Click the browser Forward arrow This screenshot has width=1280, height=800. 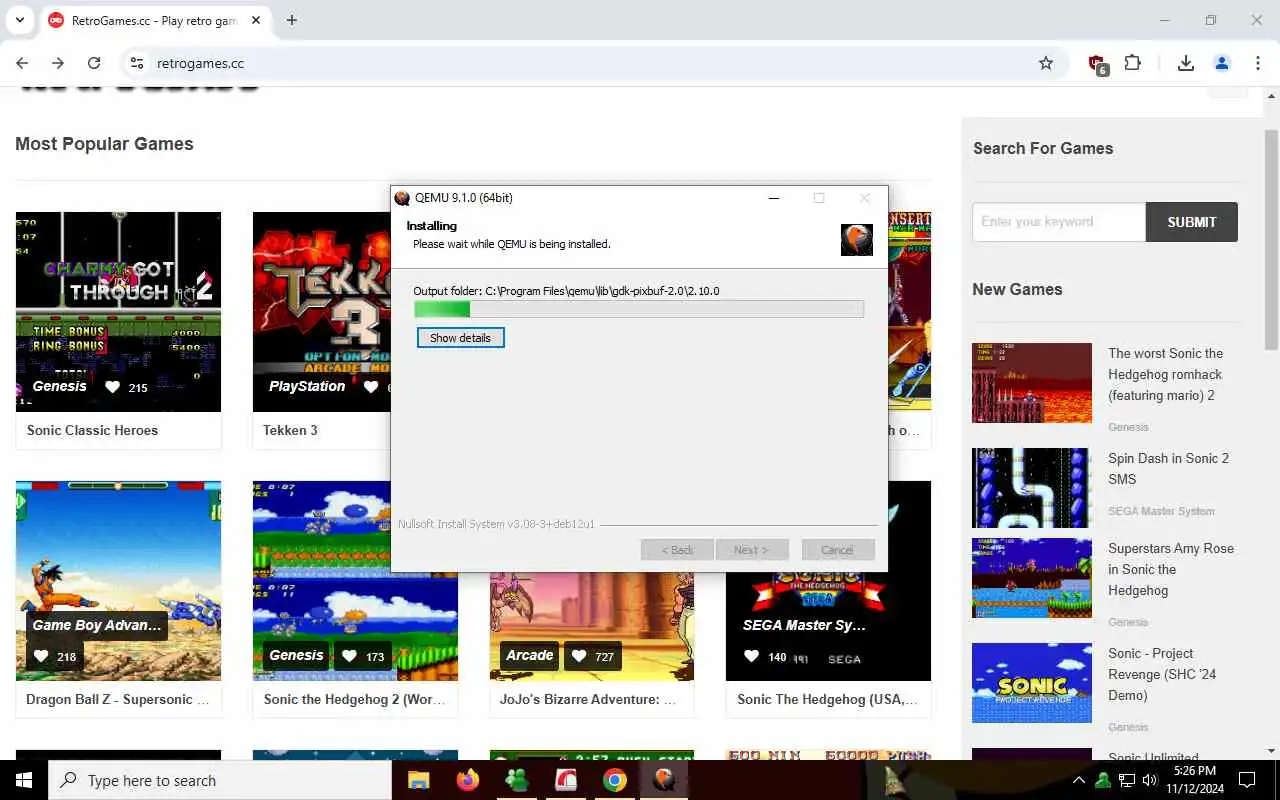coord(58,63)
